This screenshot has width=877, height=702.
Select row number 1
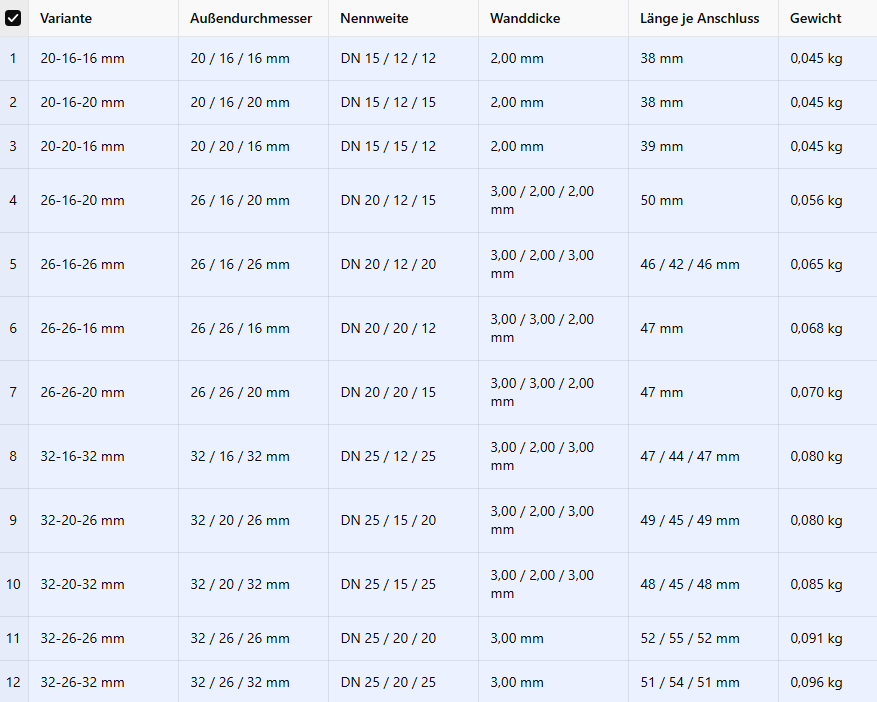point(13,59)
